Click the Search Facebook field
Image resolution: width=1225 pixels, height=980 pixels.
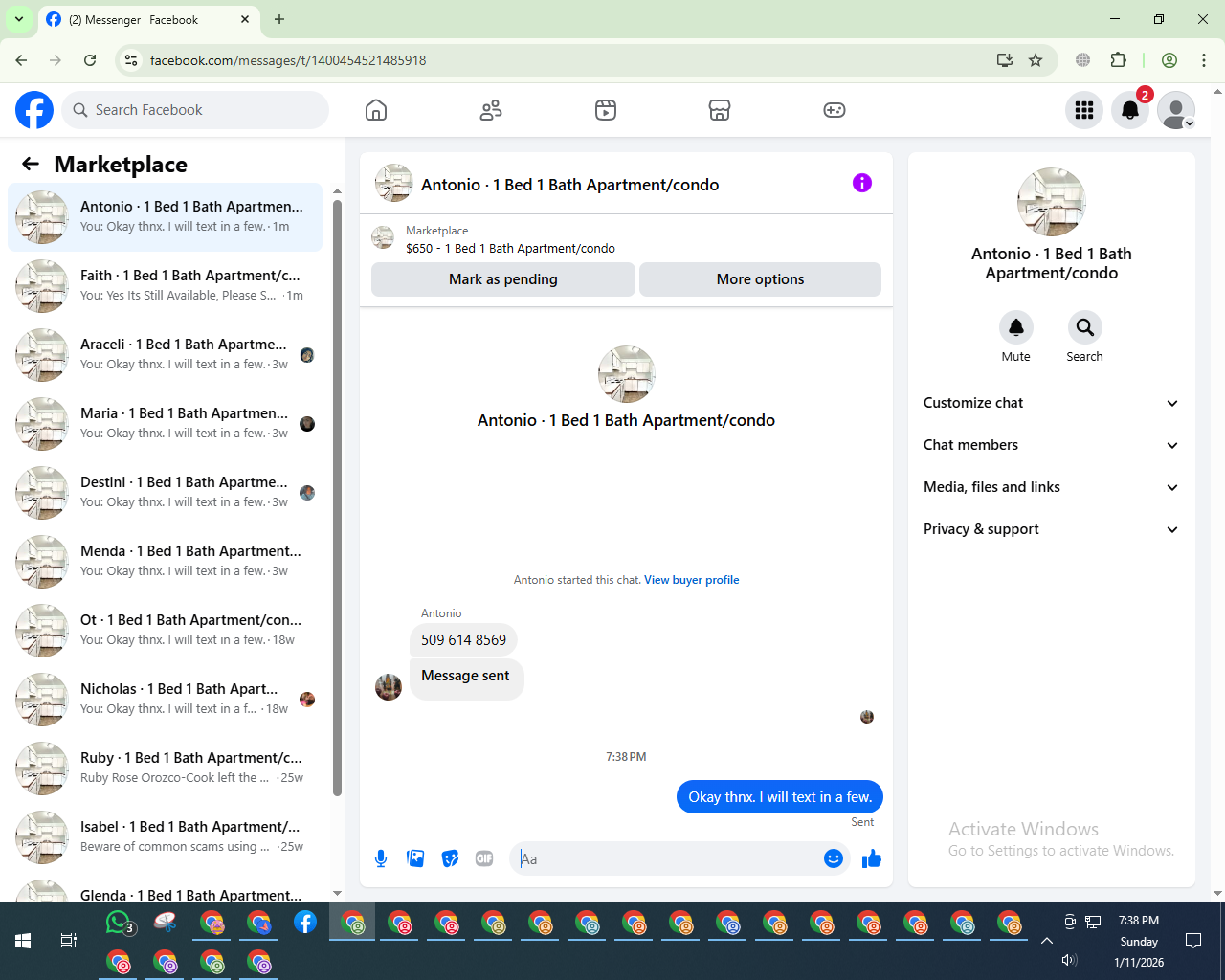[x=195, y=110]
